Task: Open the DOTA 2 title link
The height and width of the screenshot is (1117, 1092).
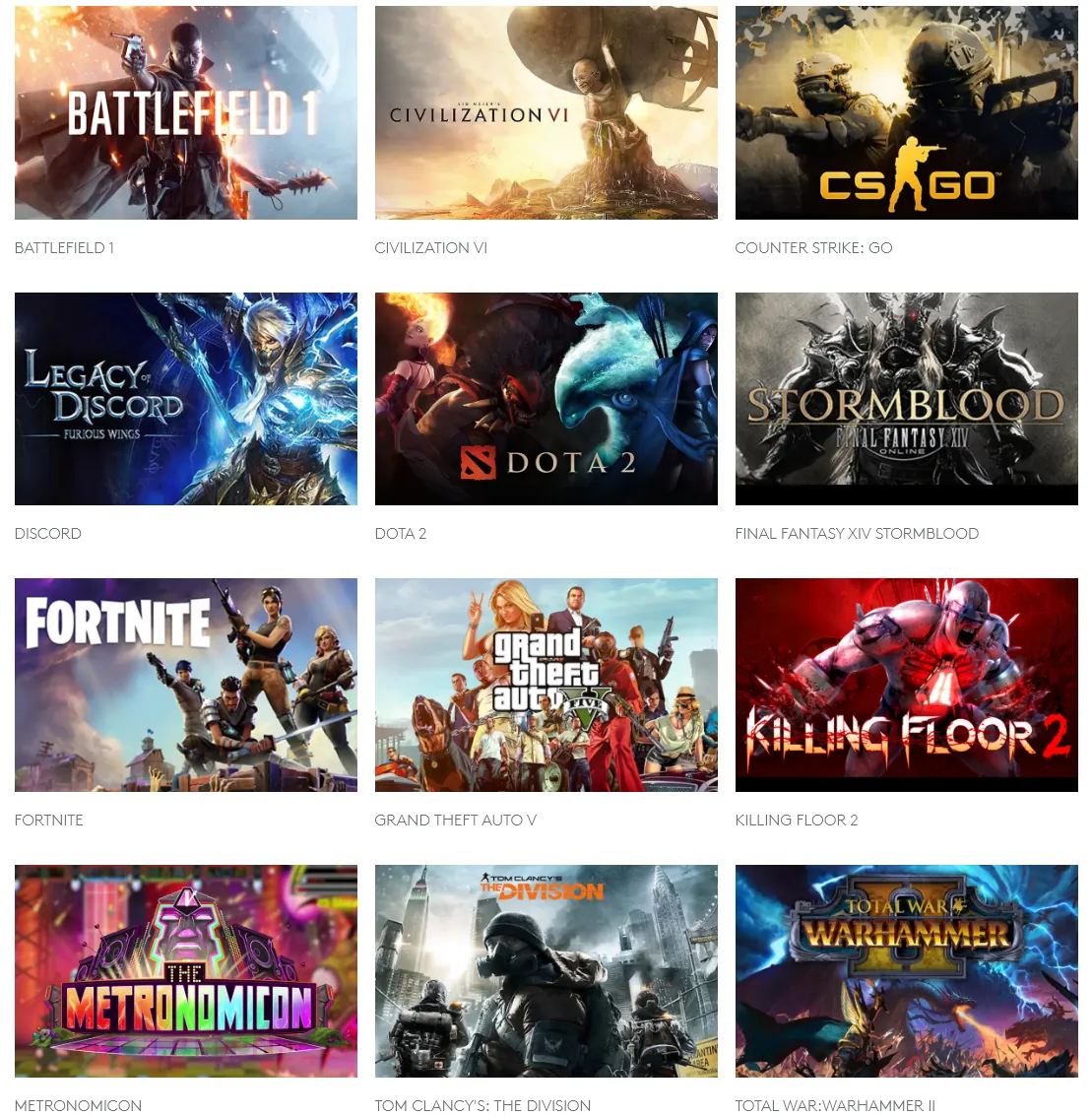Action: (x=401, y=534)
